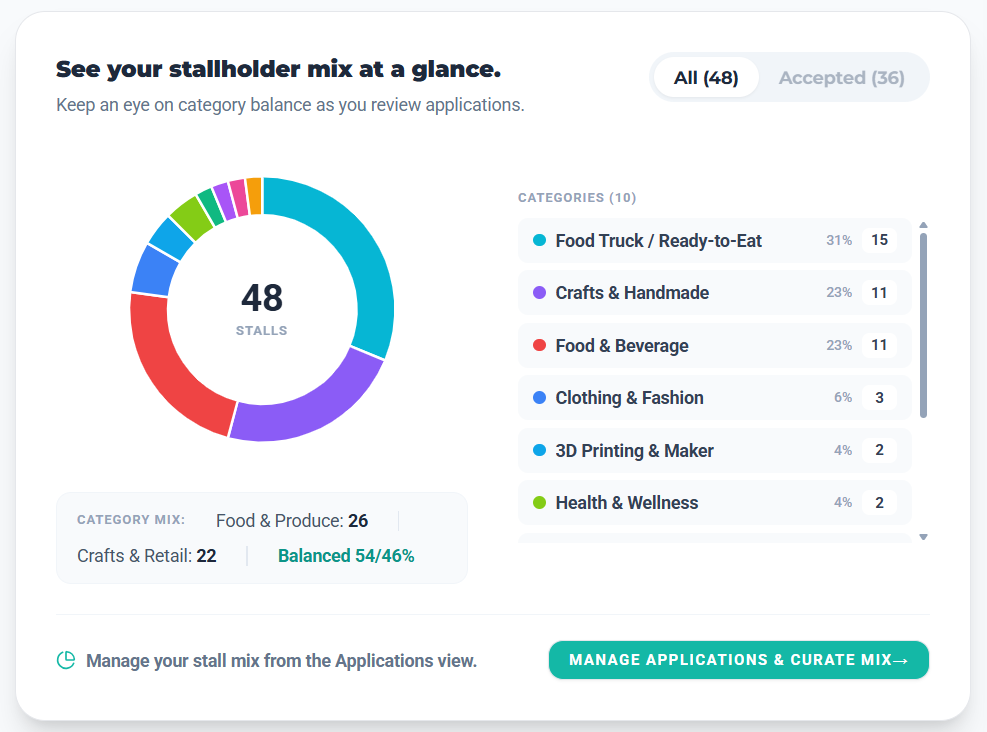The width and height of the screenshot is (987, 732).
Task: Click the categories list scrollbar thumb
Action: tap(923, 325)
